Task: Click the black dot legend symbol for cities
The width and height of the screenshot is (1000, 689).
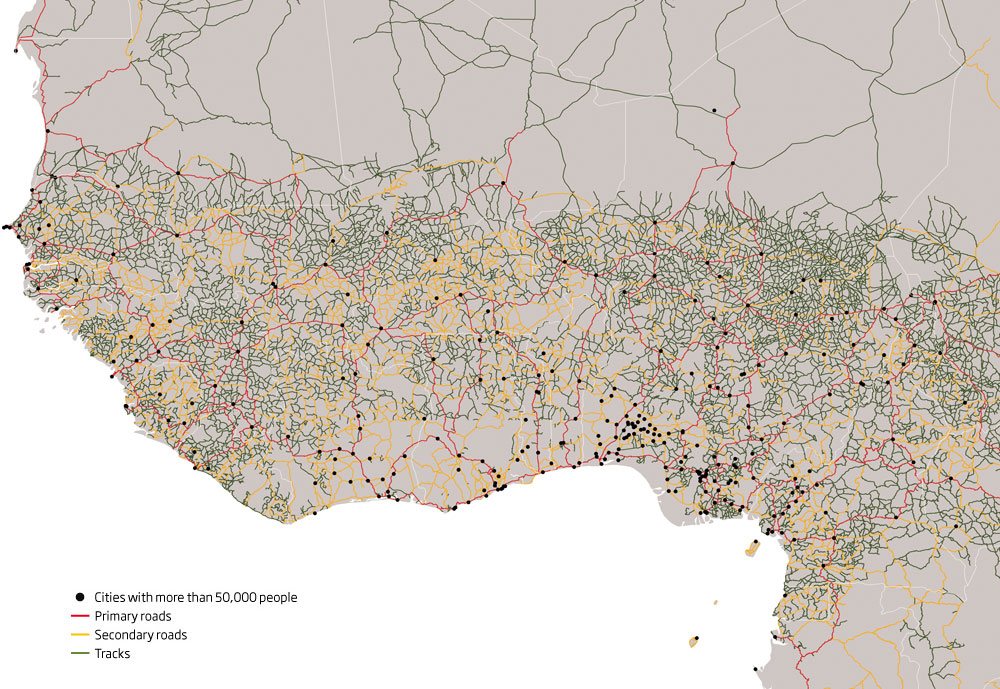Action: point(80,598)
